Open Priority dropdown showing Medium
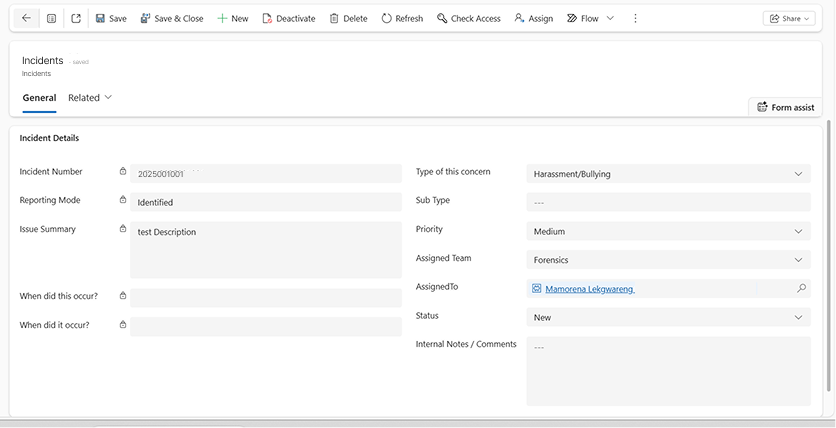836x428 pixels. pos(669,231)
